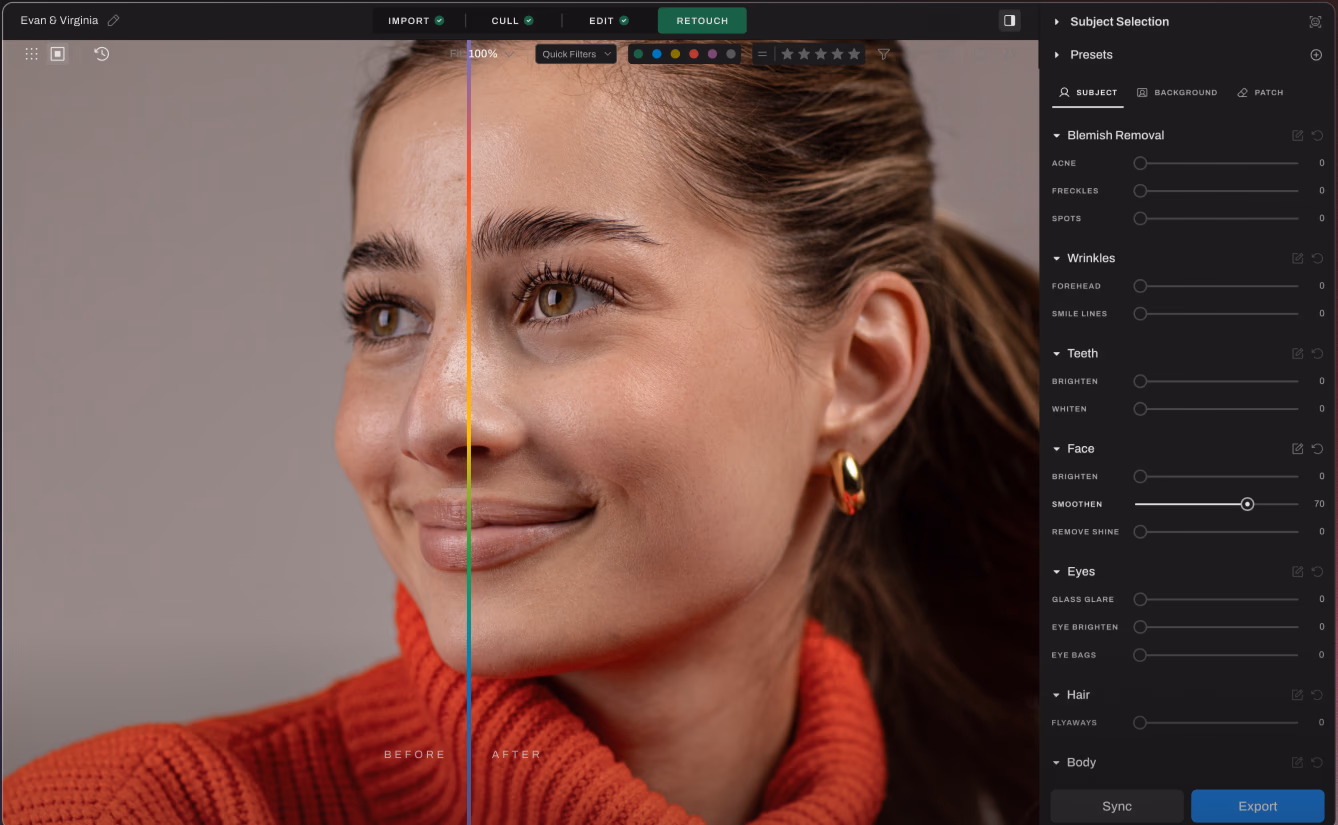The image size is (1338, 825).
Task: Collapse the Wrinkles section
Action: [1057, 258]
